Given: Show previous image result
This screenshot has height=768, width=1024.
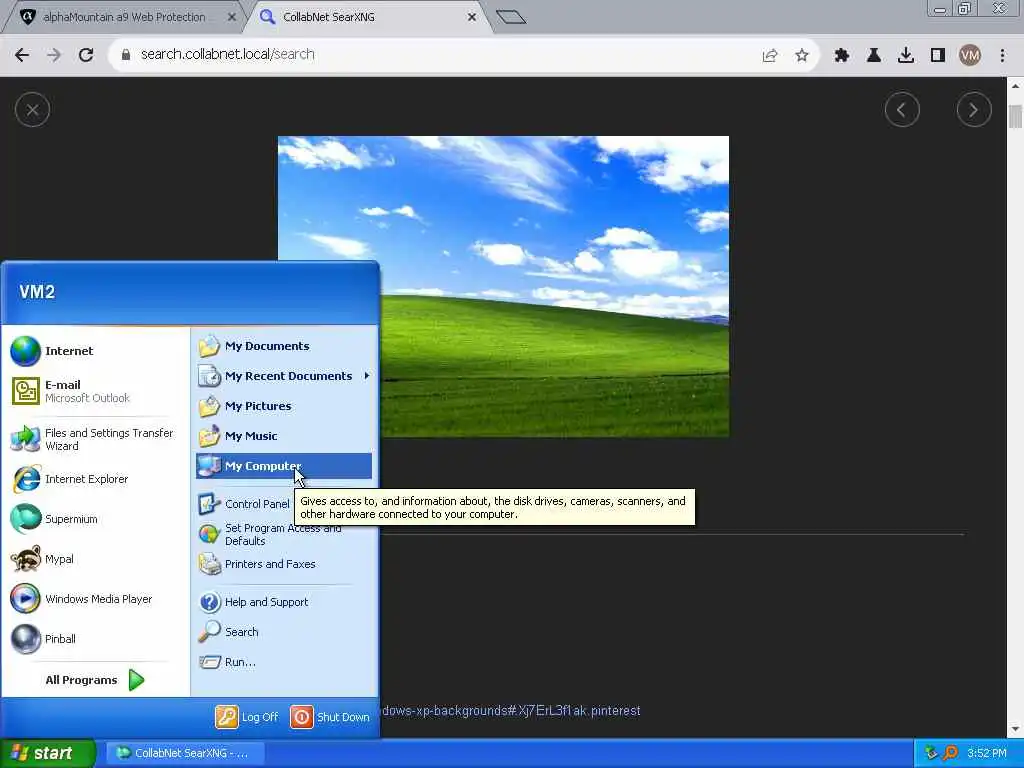Looking at the screenshot, I should pos(902,110).
